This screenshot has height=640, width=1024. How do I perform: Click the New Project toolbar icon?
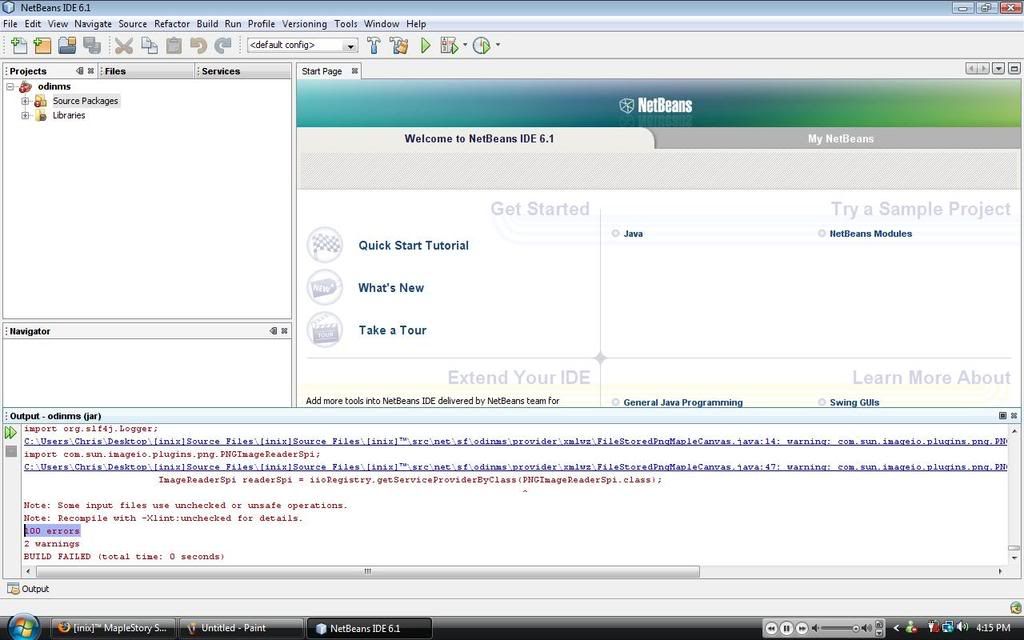click(42, 44)
